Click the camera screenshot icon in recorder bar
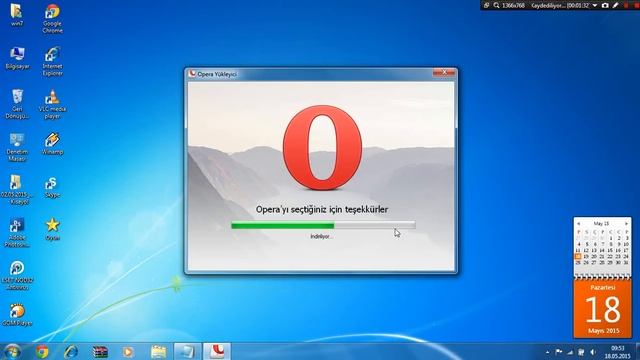 click(605, 5)
